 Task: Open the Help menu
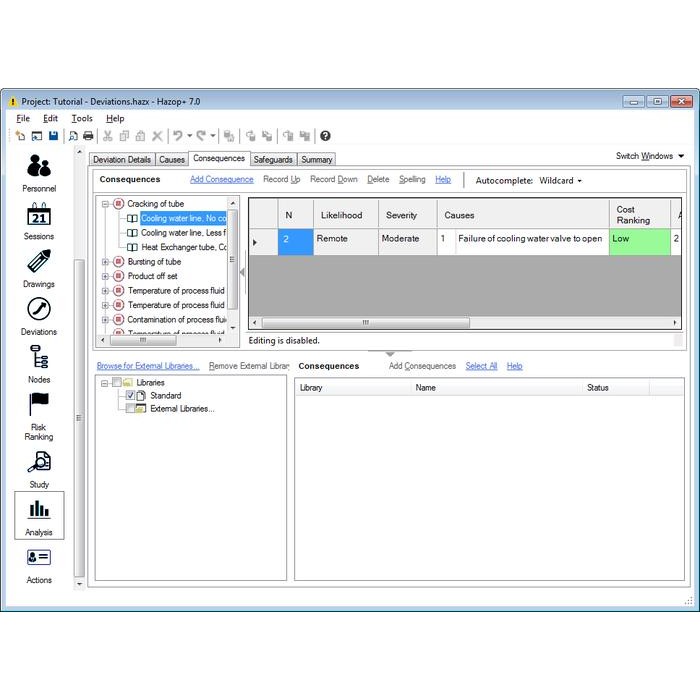115,118
